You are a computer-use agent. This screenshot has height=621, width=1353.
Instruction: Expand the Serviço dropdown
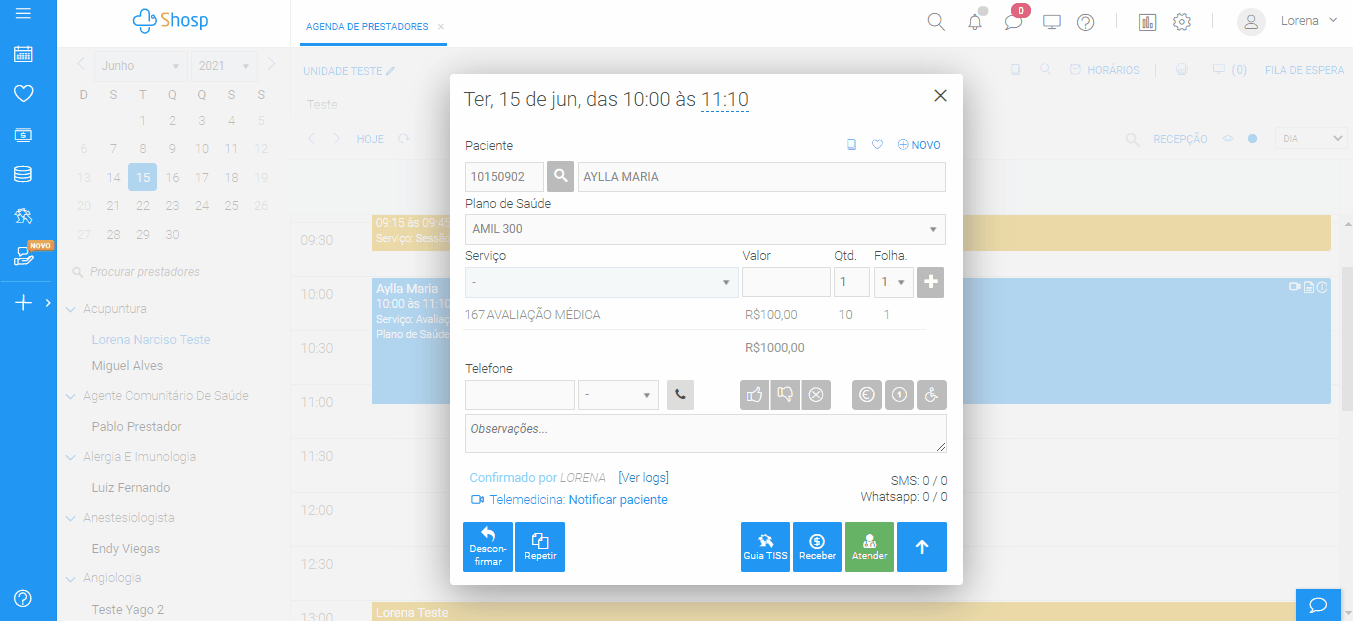point(601,283)
